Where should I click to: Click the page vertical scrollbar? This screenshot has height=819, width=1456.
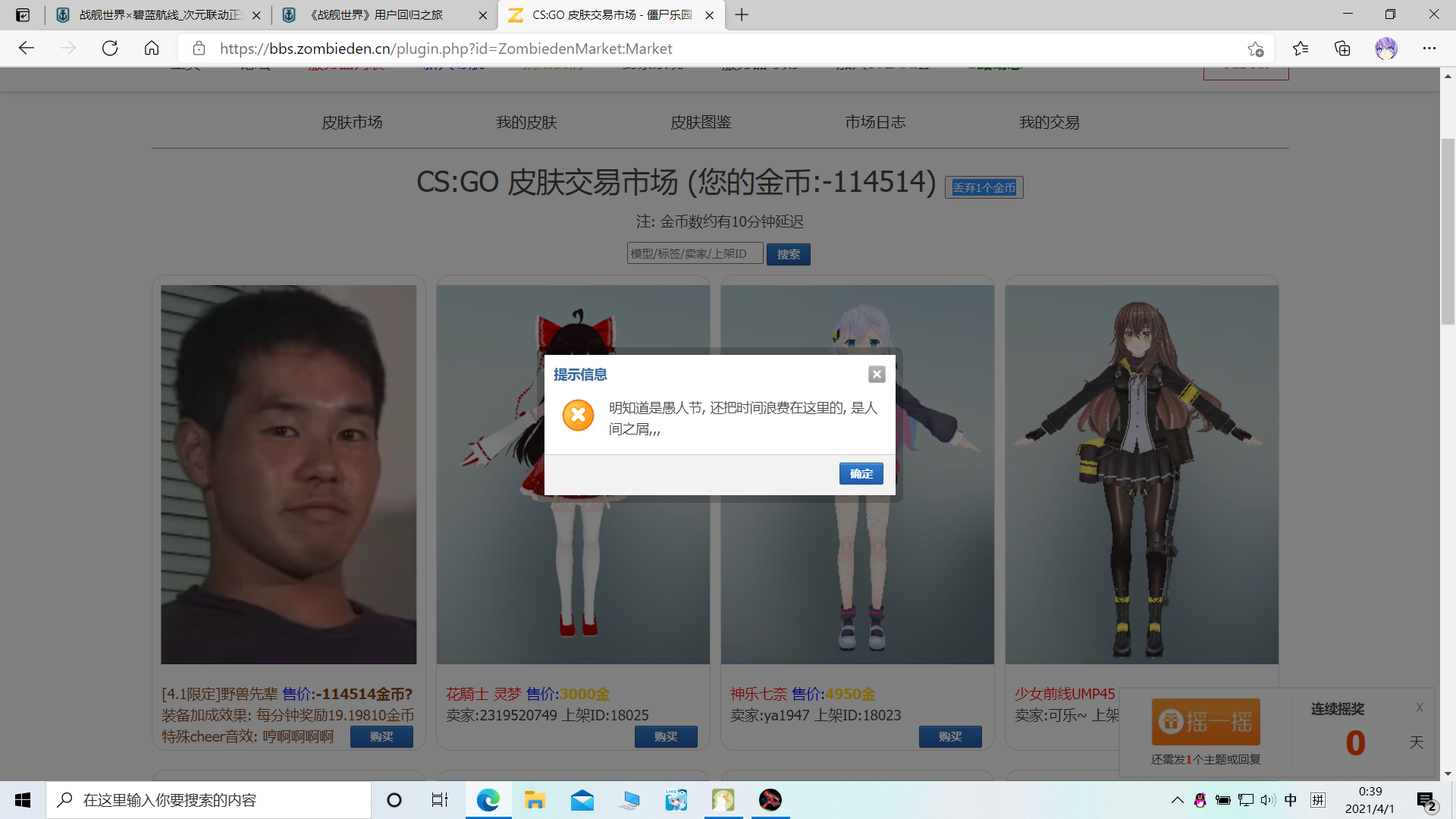click(x=1448, y=232)
